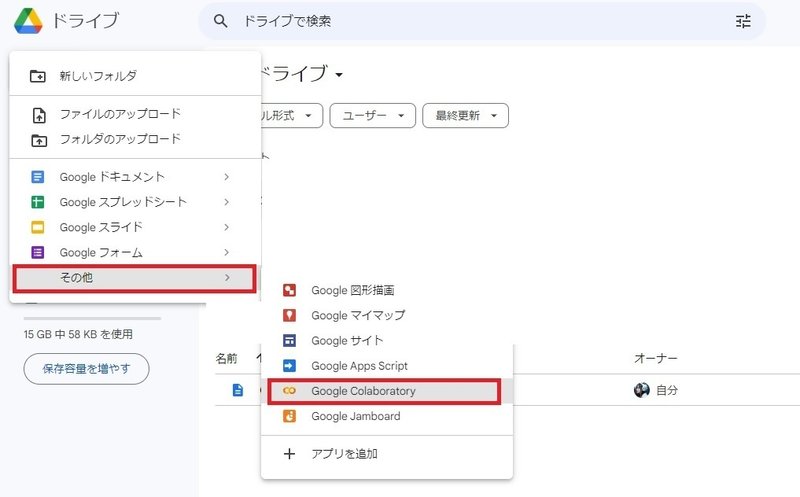This screenshot has height=497, width=800.
Task: Click the storage usage progress bar
Action: (92, 318)
